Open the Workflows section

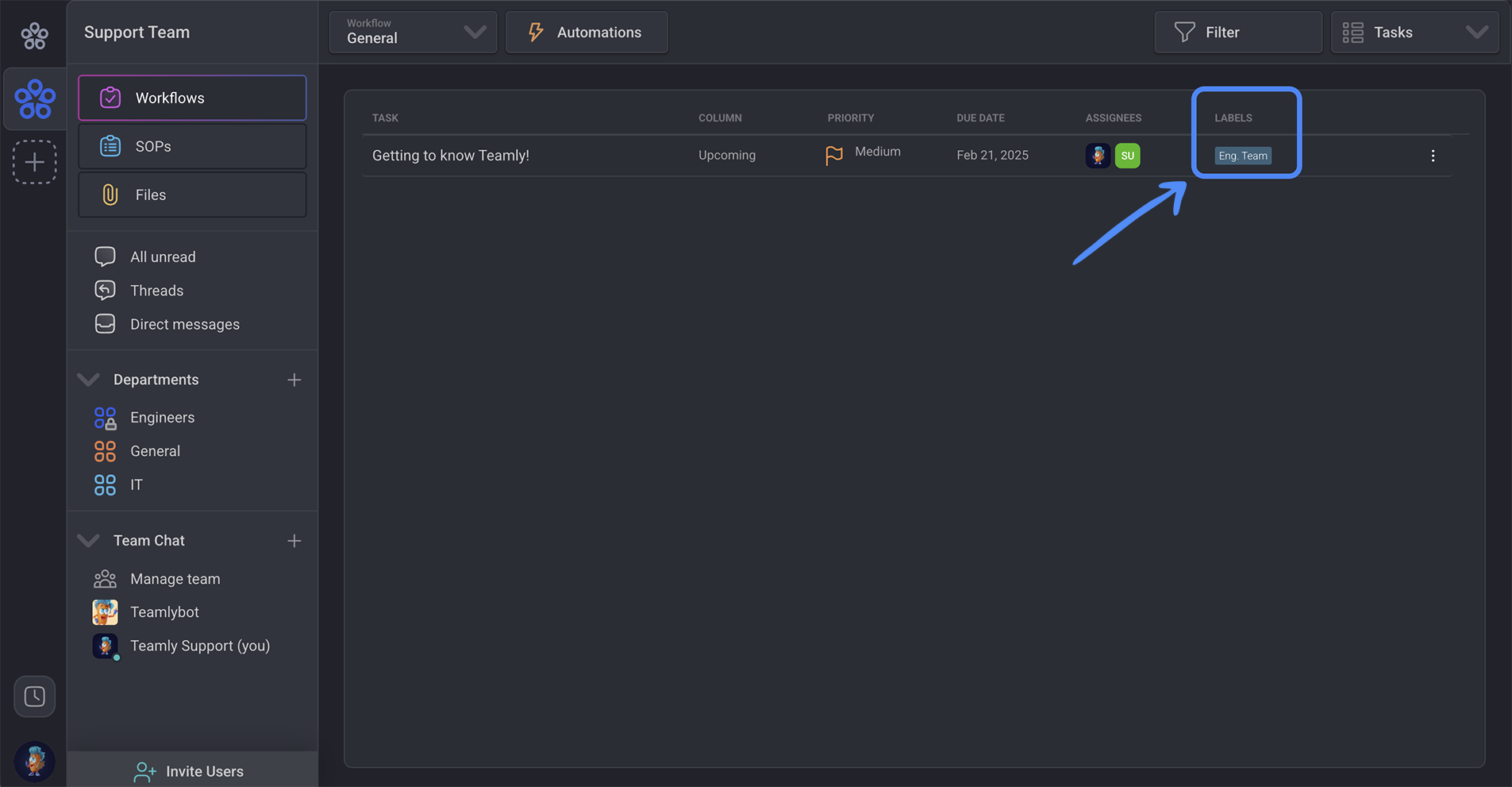pyautogui.click(x=192, y=98)
